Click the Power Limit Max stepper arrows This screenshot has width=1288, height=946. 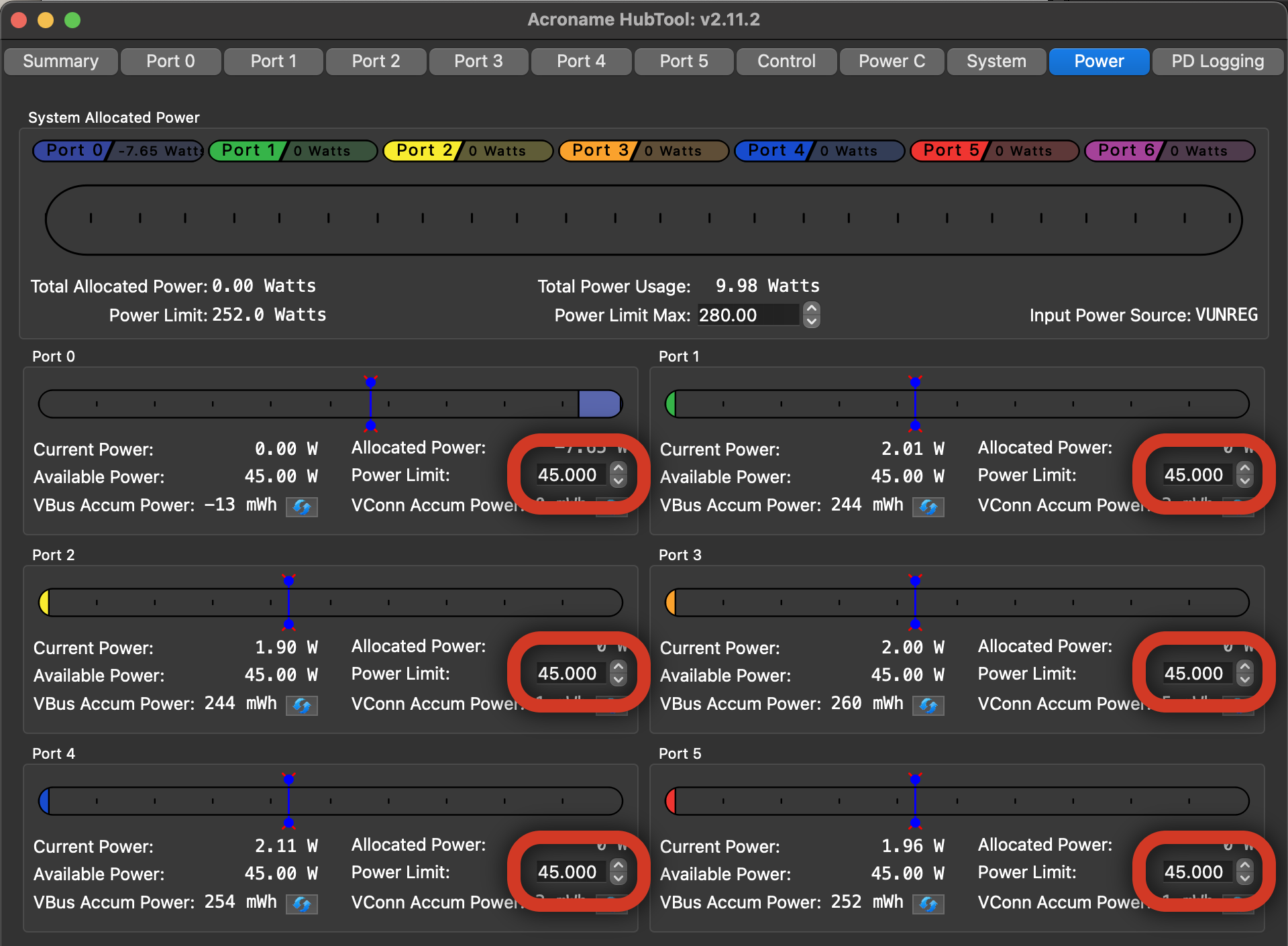(811, 315)
